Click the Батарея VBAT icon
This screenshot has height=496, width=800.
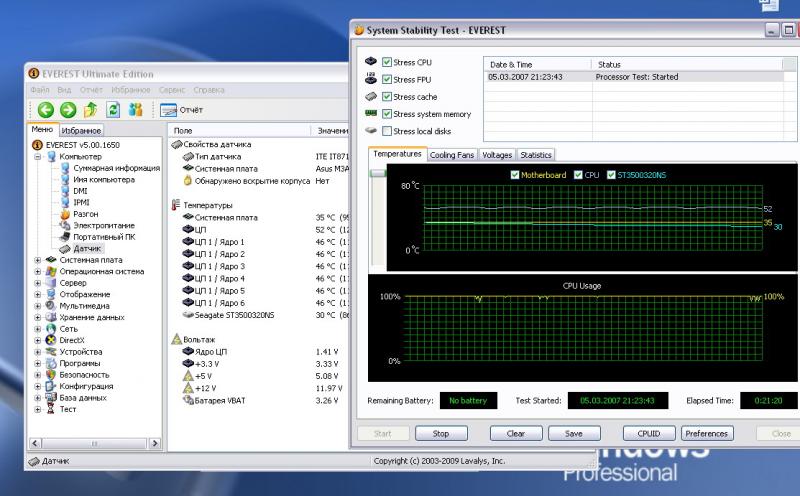click(x=188, y=401)
